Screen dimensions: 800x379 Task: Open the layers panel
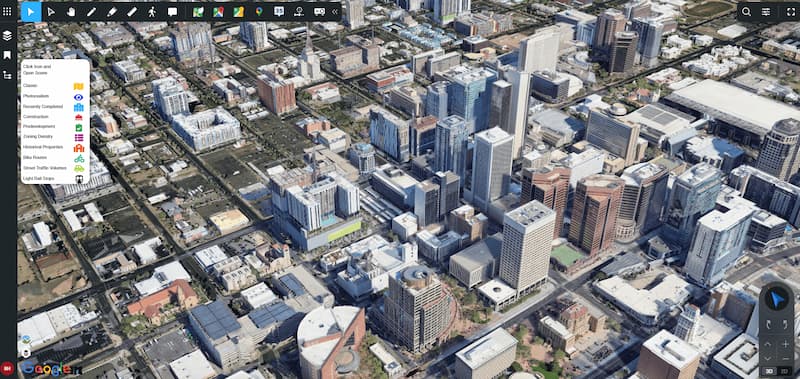pos(7,35)
